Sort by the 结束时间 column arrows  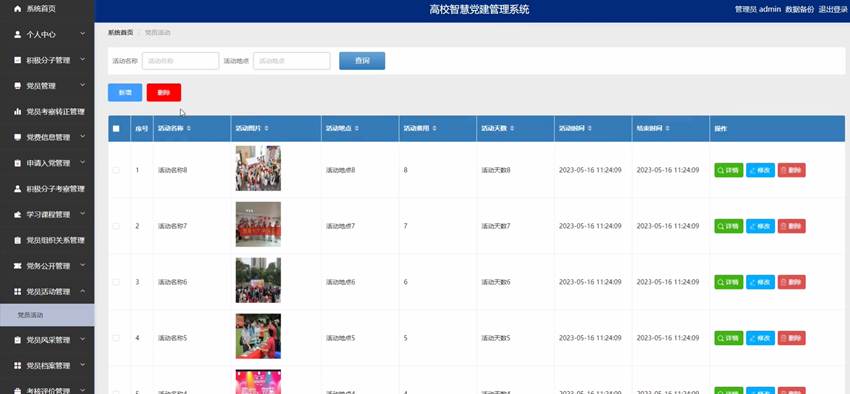click(667, 128)
